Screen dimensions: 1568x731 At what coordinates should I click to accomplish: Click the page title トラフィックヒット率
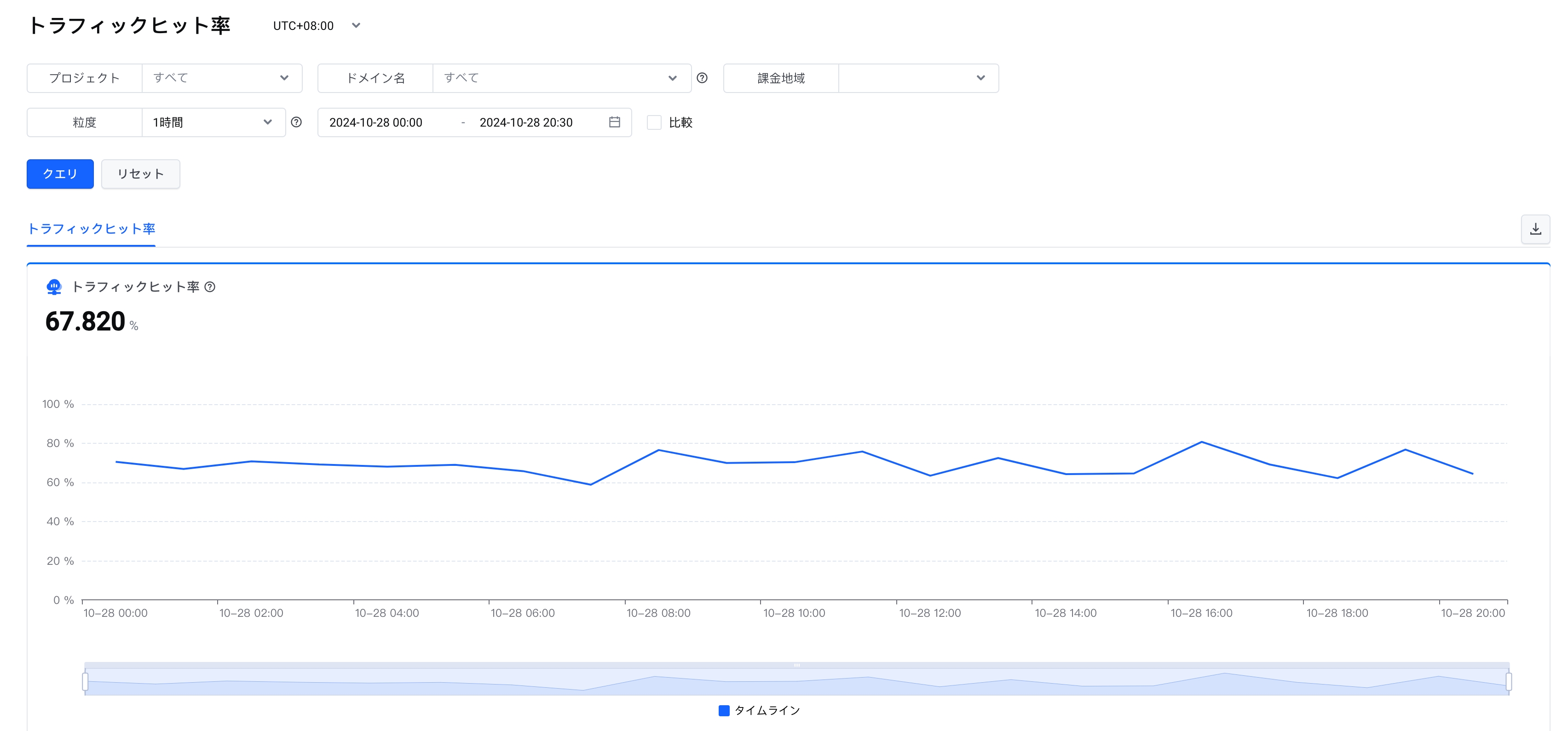[x=129, y=26]
